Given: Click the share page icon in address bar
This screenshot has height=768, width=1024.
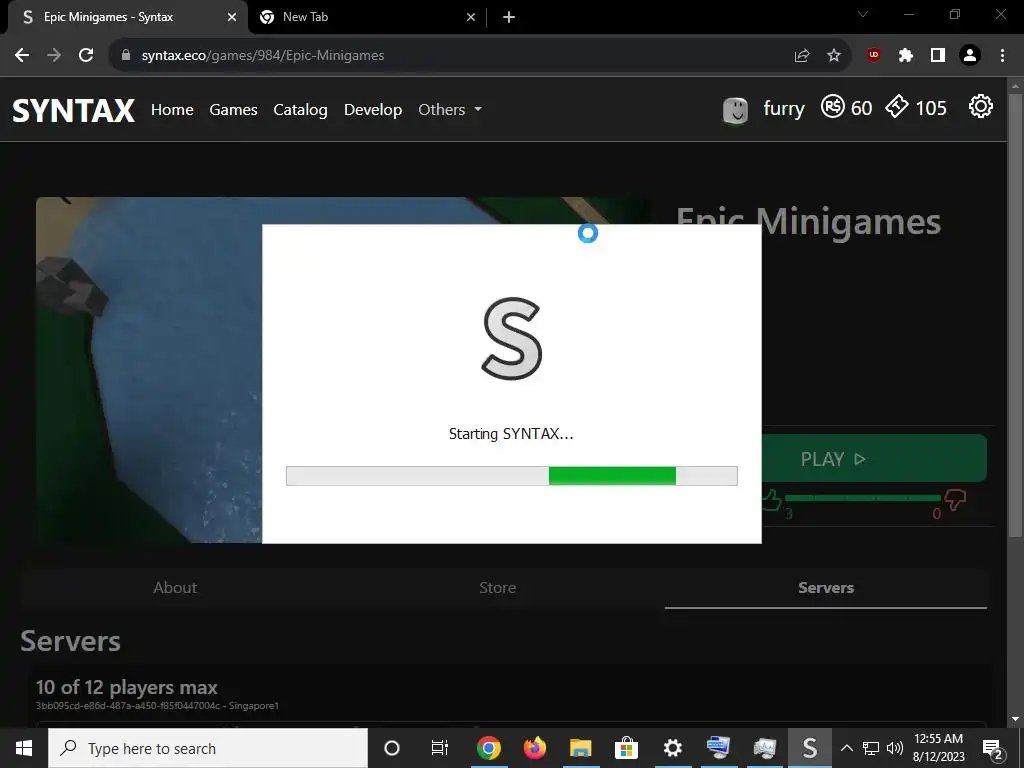Looking at the screenshot, I should pyautogui.click(x=802, y=56).
